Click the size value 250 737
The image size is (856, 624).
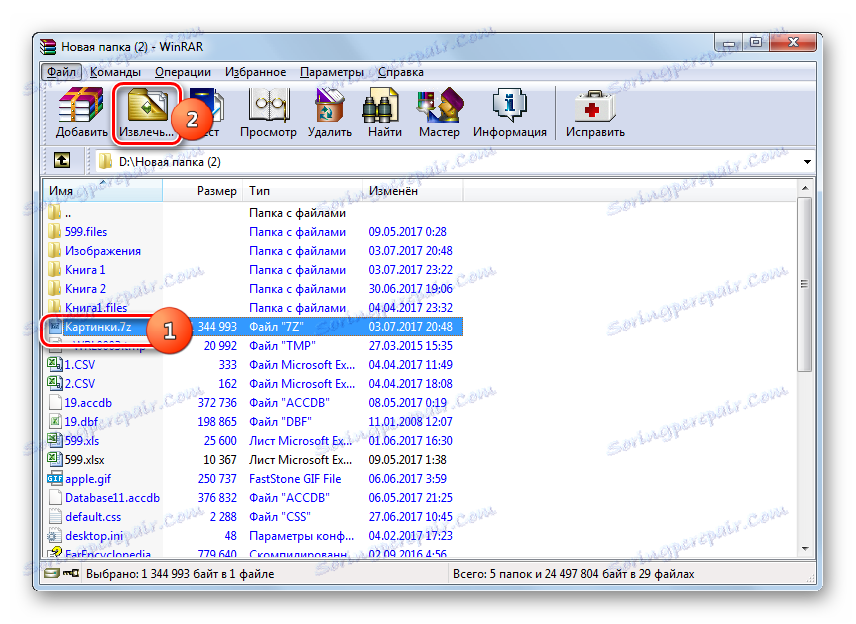[217, 478]
